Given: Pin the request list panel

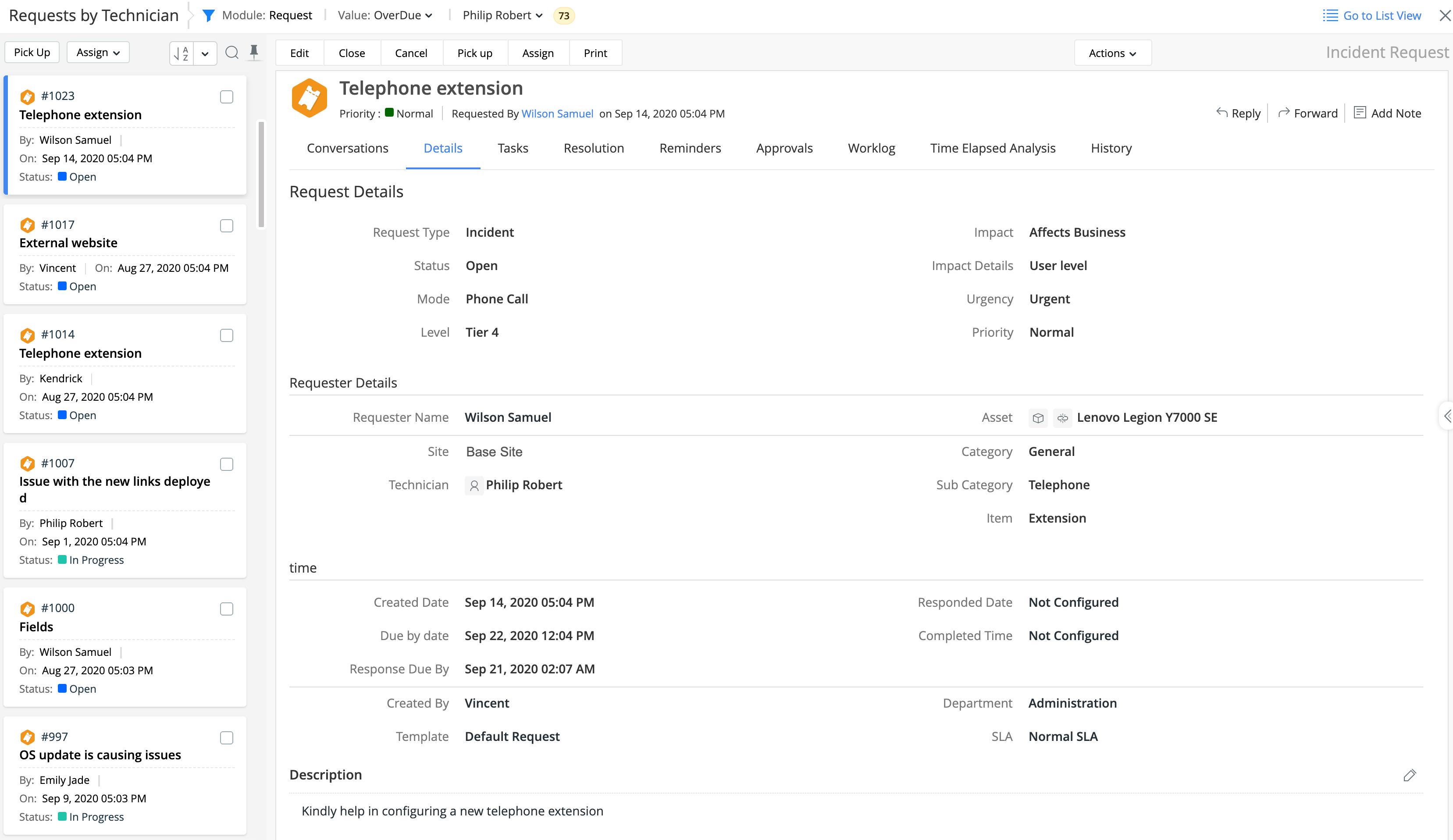Looking at the screenshot, I should pos(254,53).
